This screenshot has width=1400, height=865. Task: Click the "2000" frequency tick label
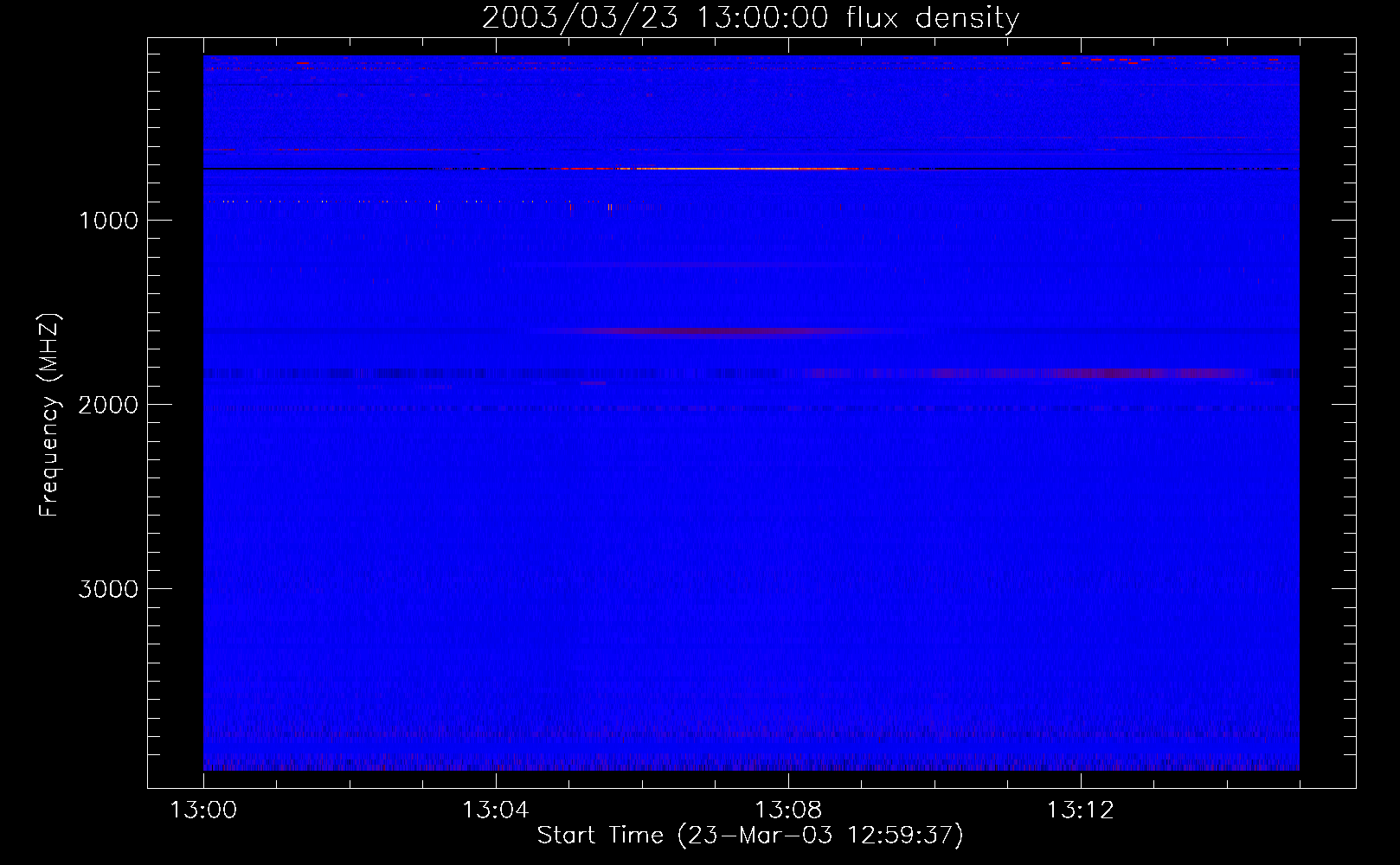tap(108, 405)
